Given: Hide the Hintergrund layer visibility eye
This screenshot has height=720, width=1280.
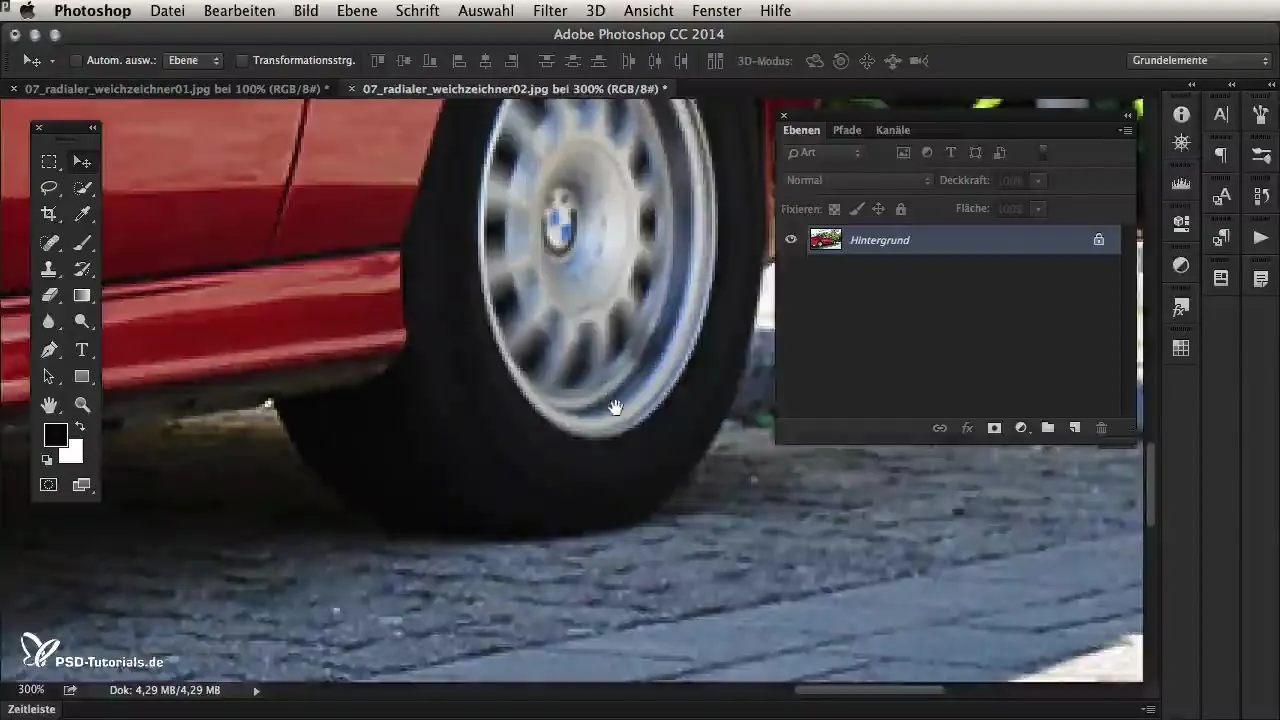Looking at the screenshot, I should (791, 240).
